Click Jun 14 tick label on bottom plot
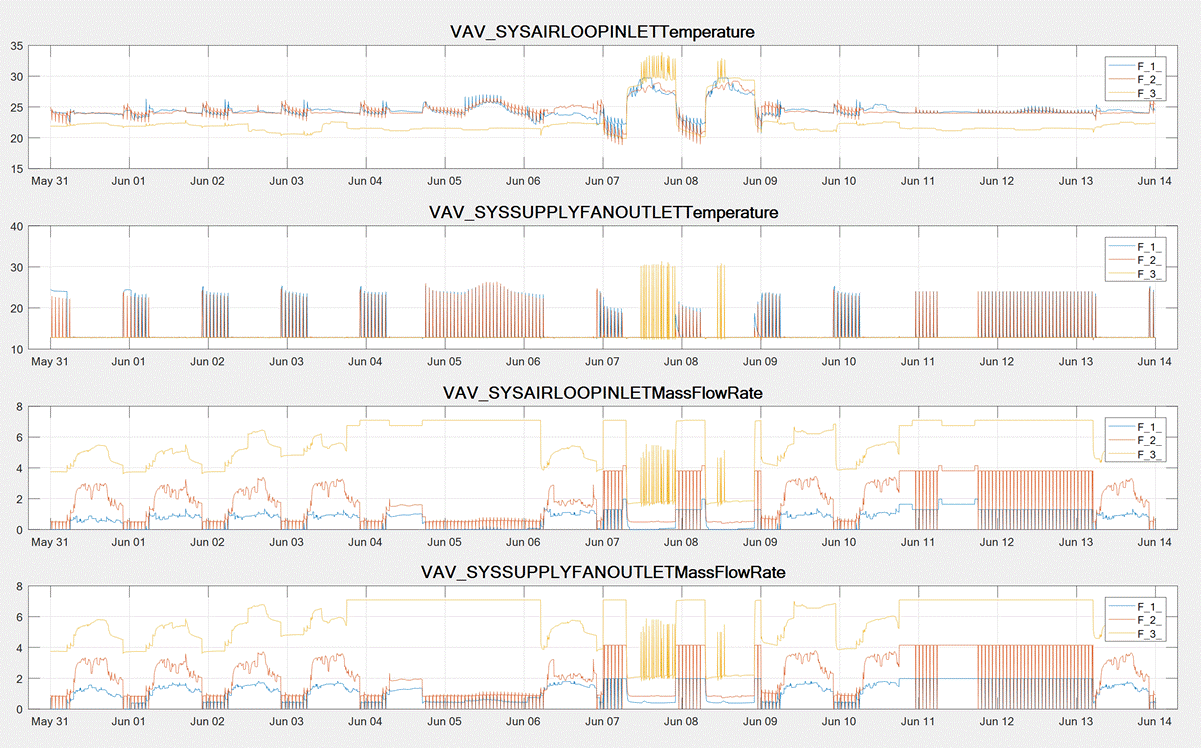 click(x=1154, y=722)
